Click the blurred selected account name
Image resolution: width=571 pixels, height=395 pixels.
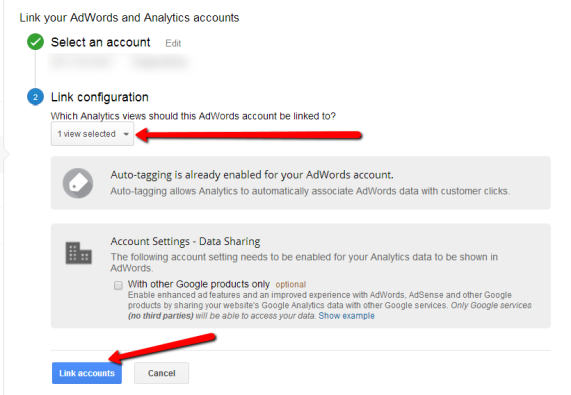click(119, 62)
